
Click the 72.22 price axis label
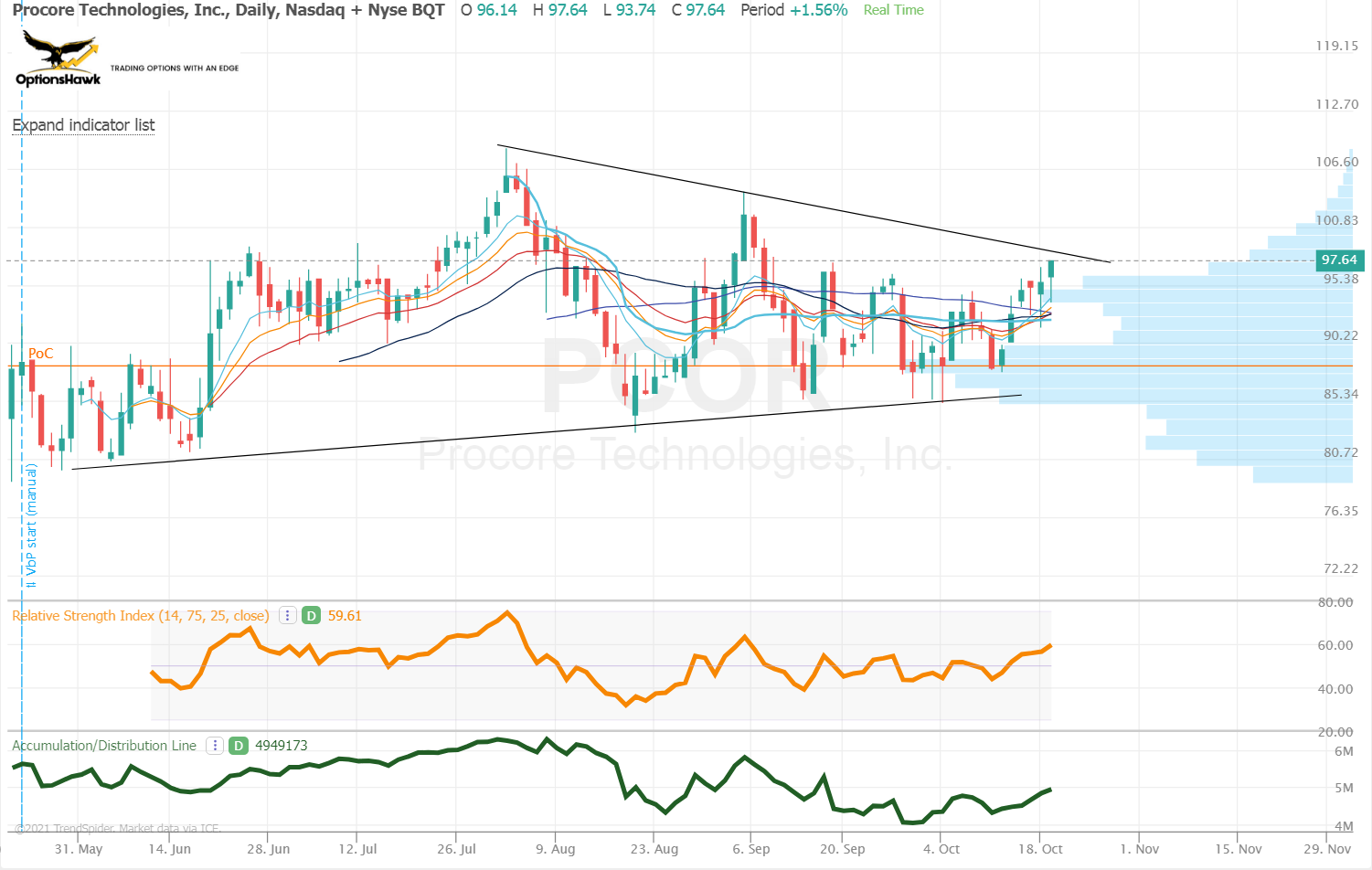point(1341,568)
